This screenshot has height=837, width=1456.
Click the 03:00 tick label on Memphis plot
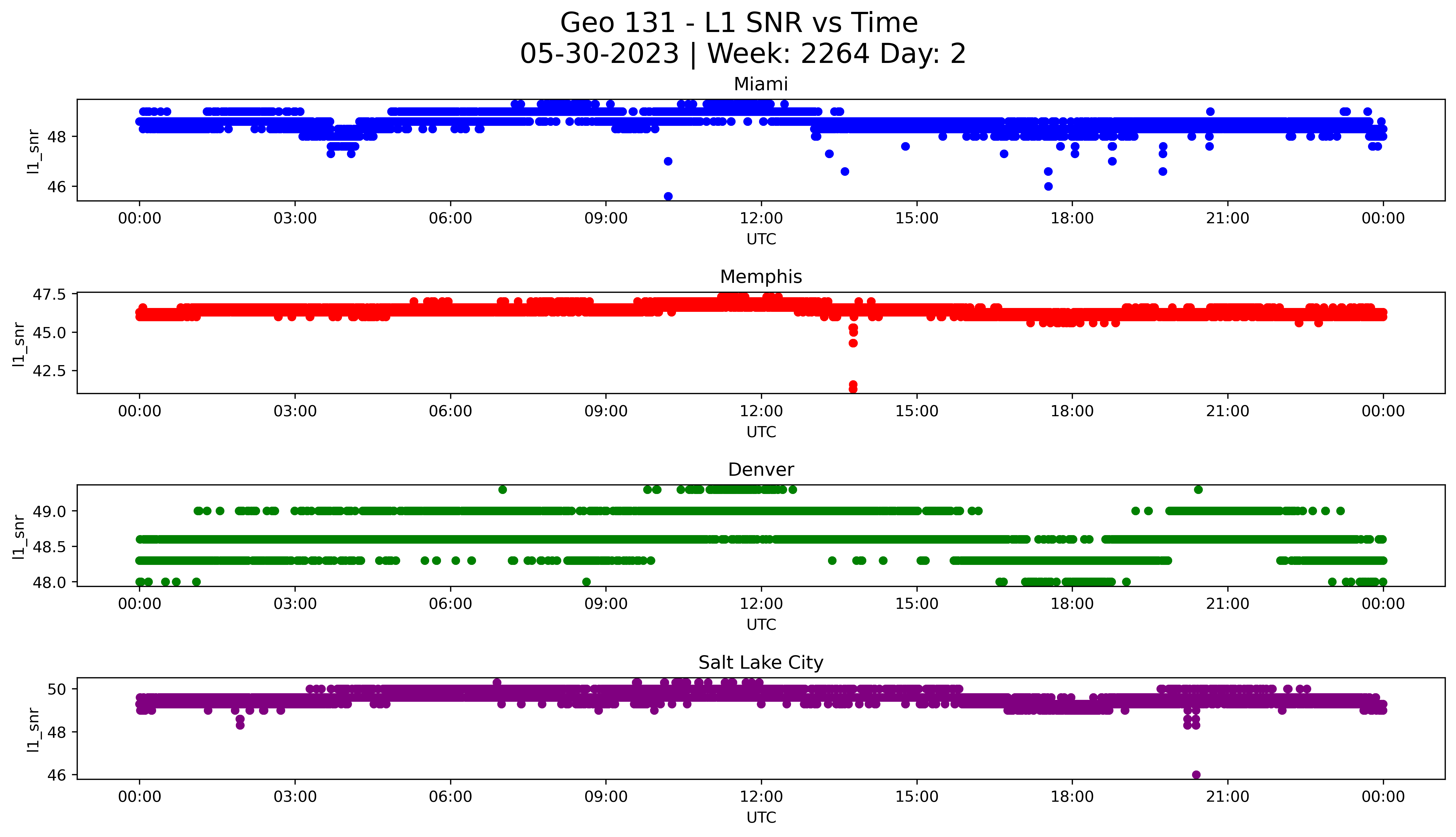(x=295, y=411)
